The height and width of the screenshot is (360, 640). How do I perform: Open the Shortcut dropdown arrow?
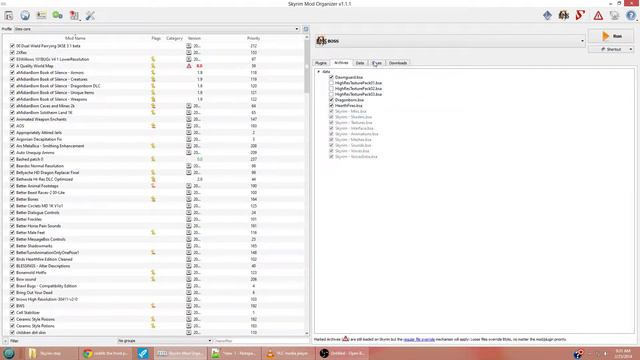631,49
